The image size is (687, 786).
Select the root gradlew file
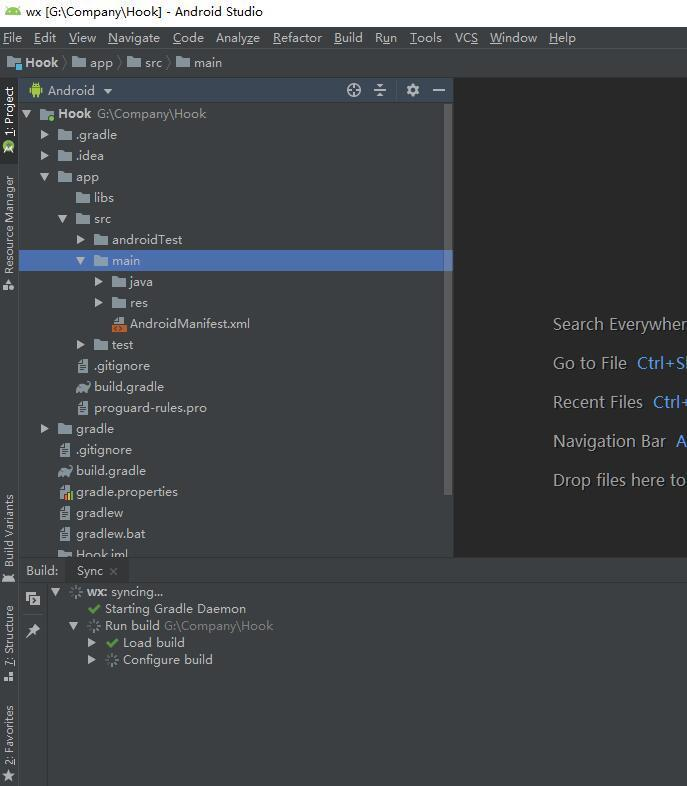[99, 513]
